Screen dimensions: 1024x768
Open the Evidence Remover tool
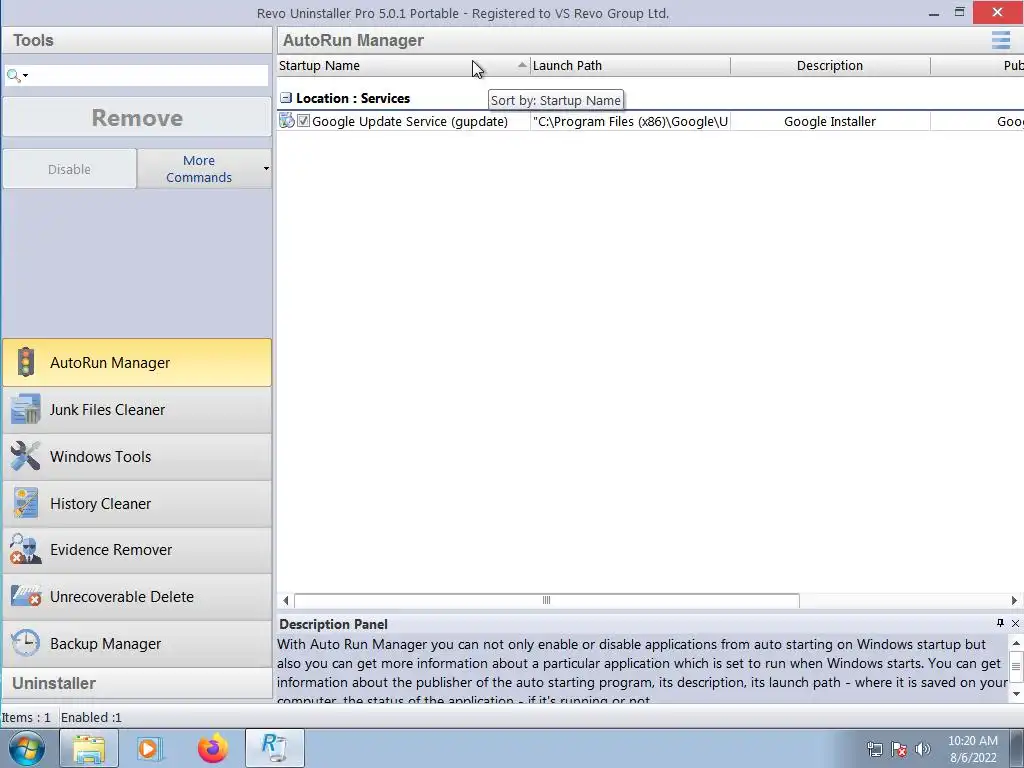pos(137,549)
